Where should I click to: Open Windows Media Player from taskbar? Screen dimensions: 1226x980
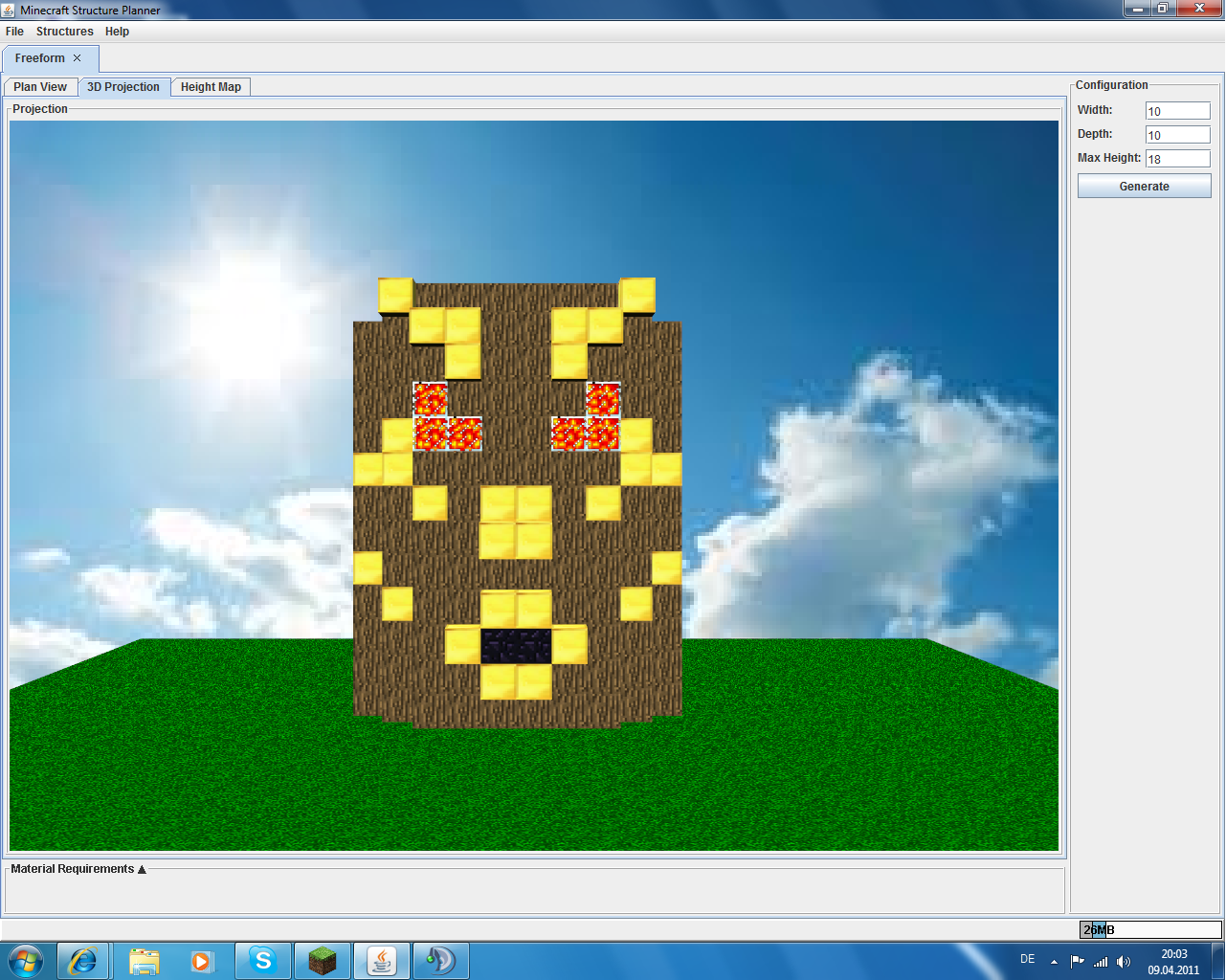pos(202,960)
